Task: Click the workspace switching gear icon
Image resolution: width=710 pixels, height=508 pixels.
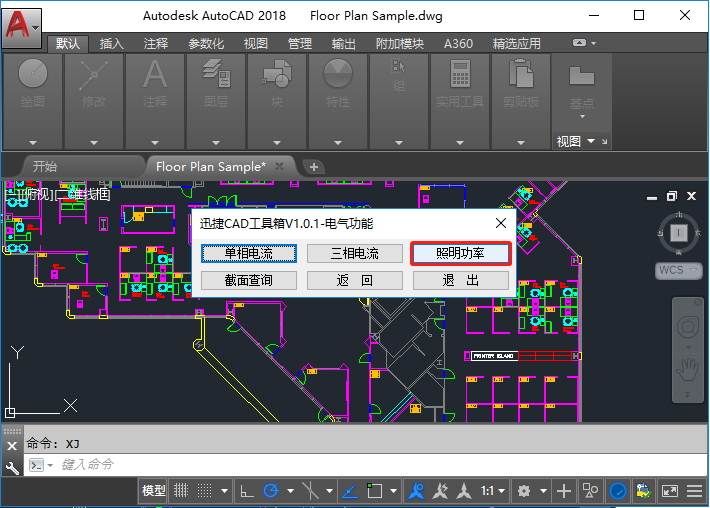Action: [x=524, y=491]
